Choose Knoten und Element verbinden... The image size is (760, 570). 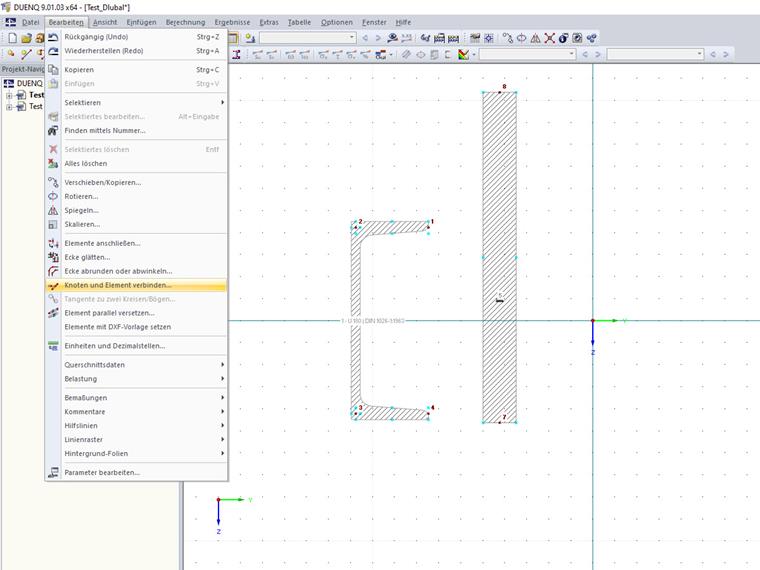click(x=136, y=285)
